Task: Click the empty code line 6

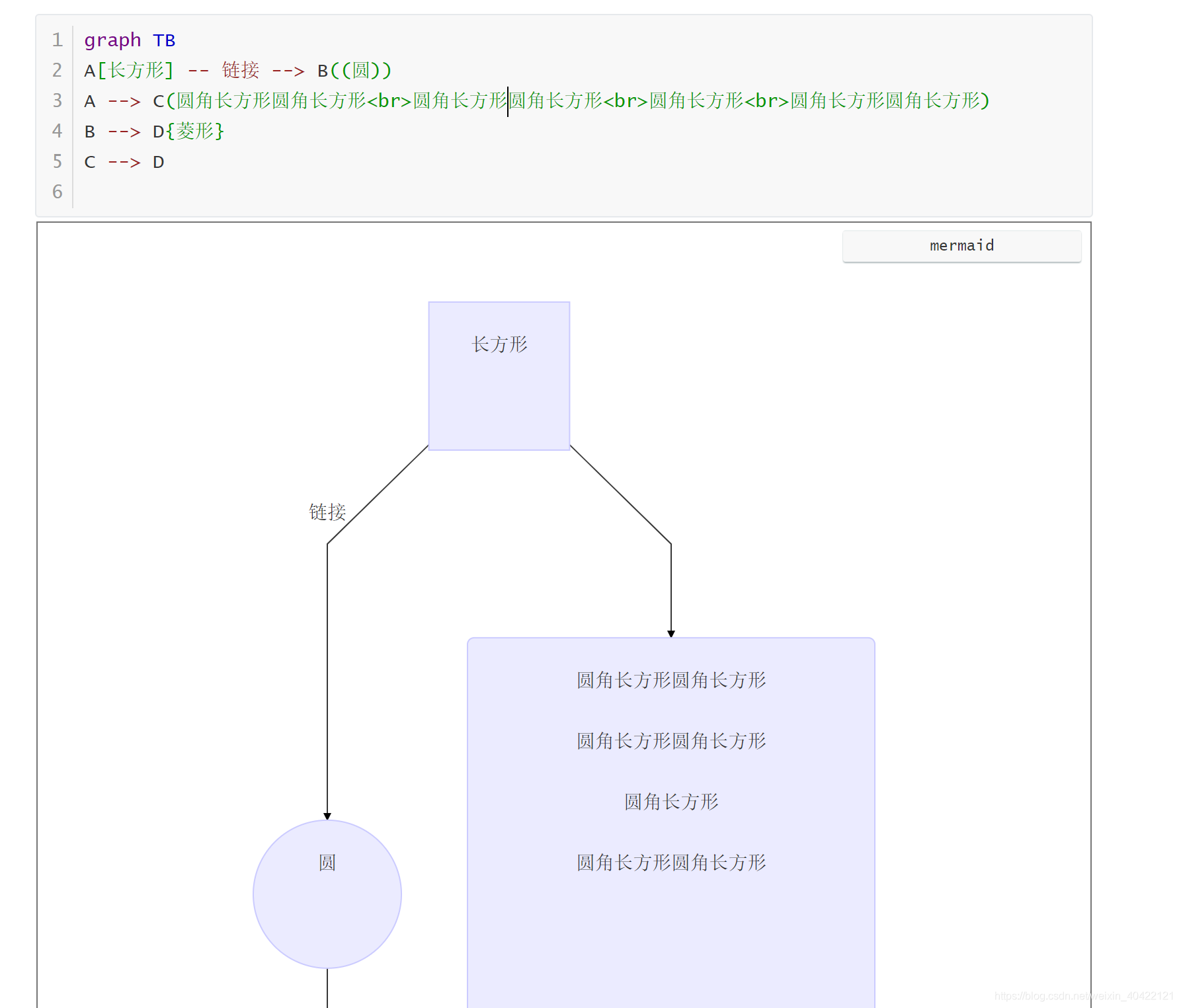Action: [x=582, y=192]
